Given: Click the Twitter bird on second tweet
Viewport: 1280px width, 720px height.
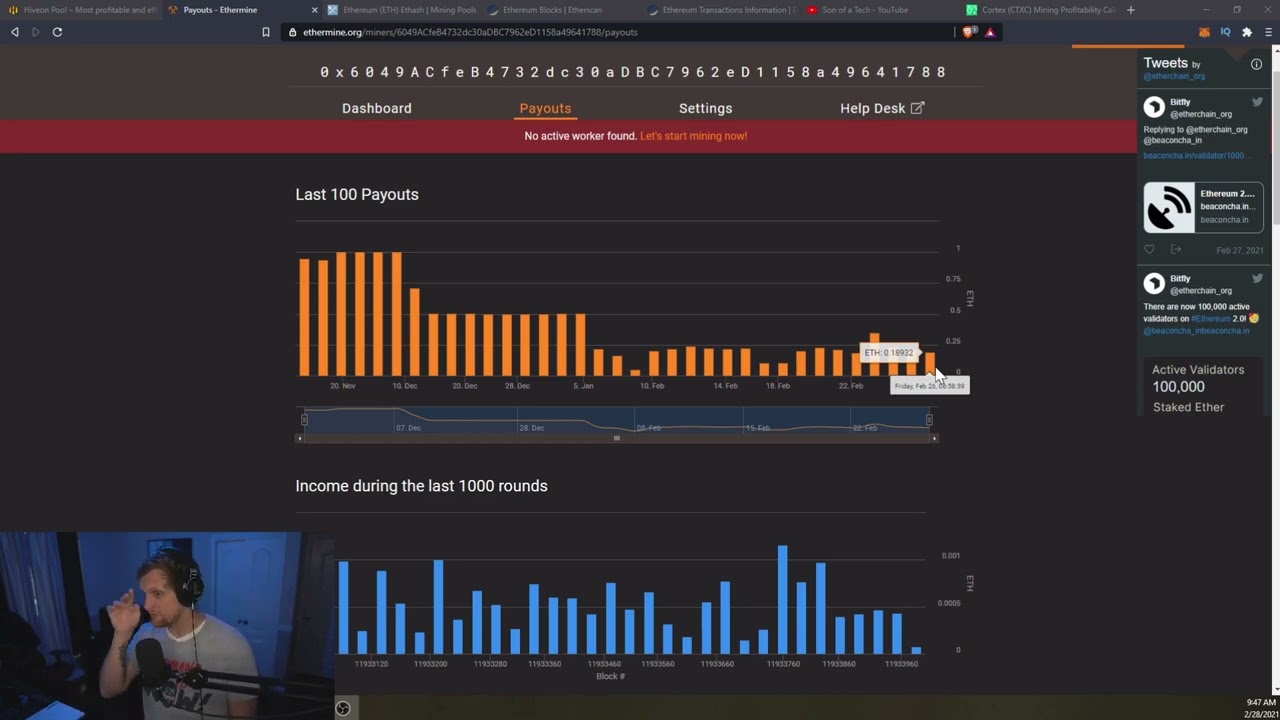Looking at the screenshot, I should [x=1257, y=278].
